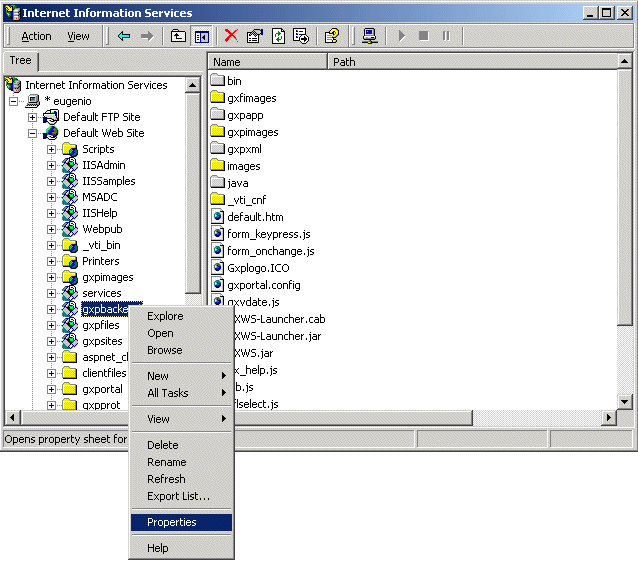This screenshot has width=638, height=561.
Task: Open the View menu in menubar
Action: pyautogui.click(x=78, y=36)
